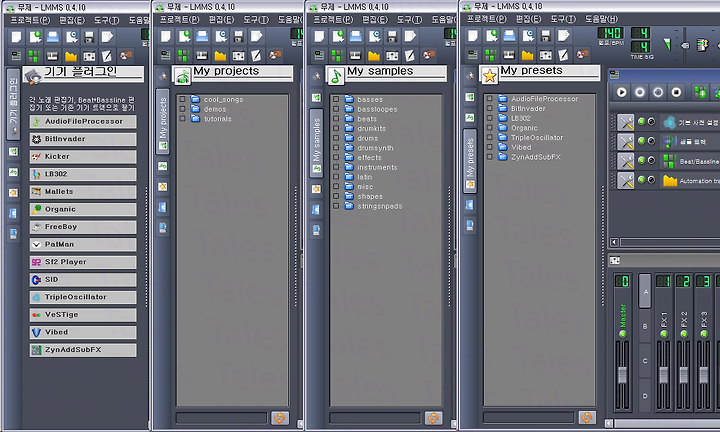Toggle Master channel mute LED in FX mixer
This screenshot has height=432, width=720.
(623, 334)
